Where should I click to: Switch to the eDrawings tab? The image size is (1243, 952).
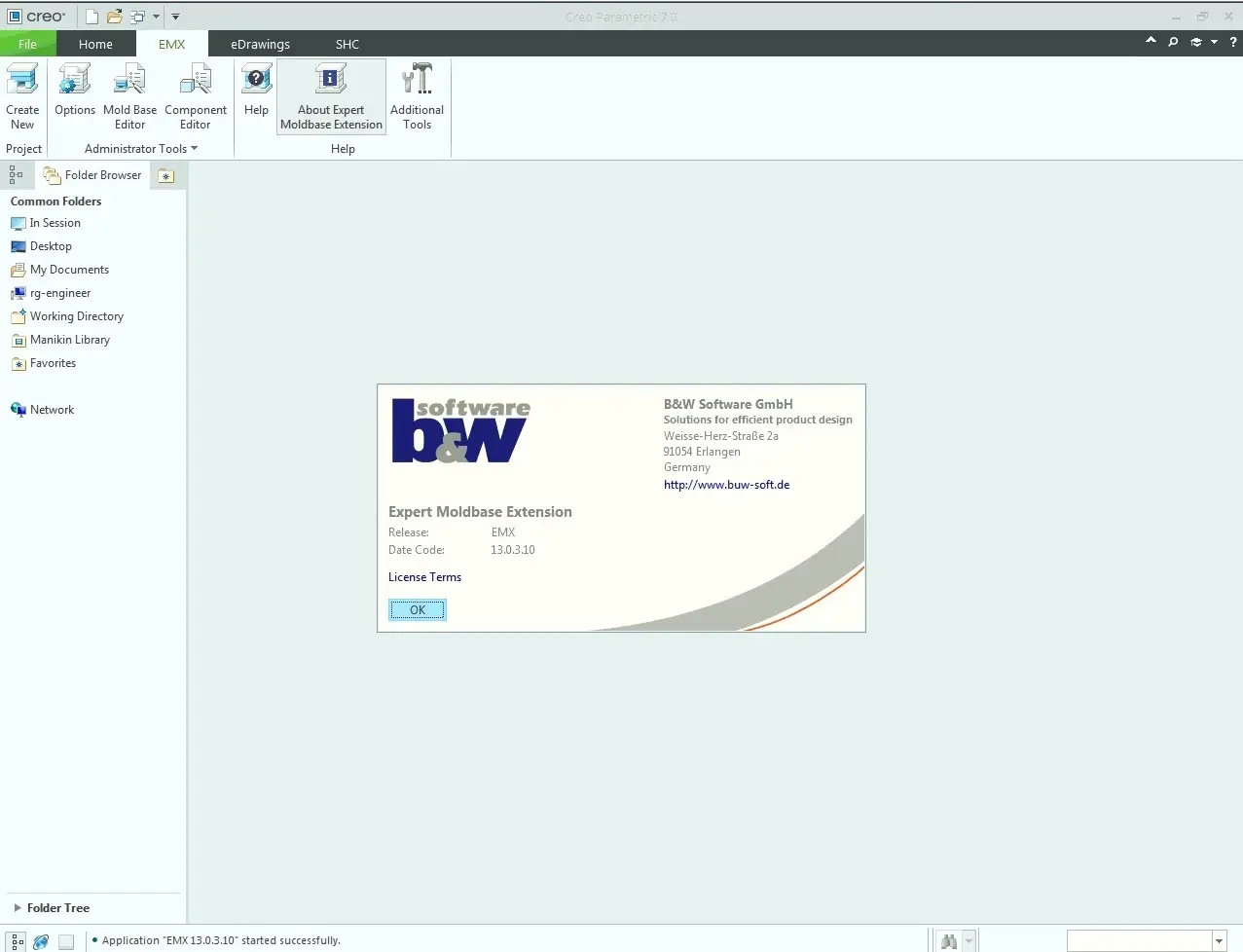260,44
